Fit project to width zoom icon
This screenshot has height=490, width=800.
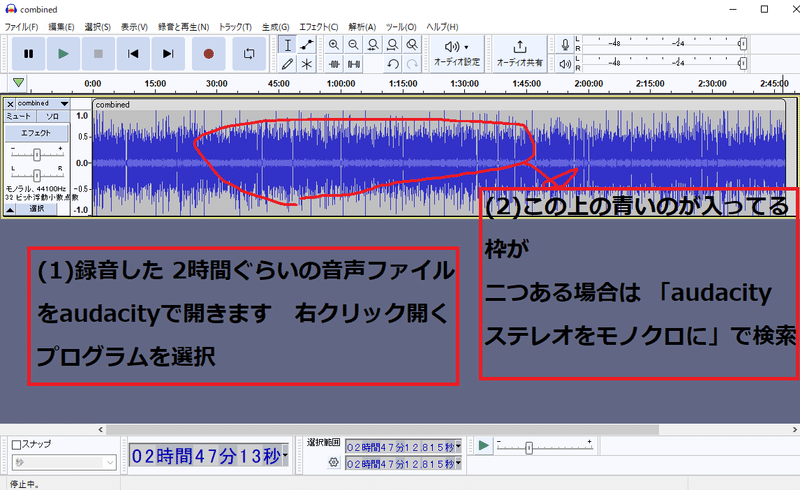[x=392, y=45]
